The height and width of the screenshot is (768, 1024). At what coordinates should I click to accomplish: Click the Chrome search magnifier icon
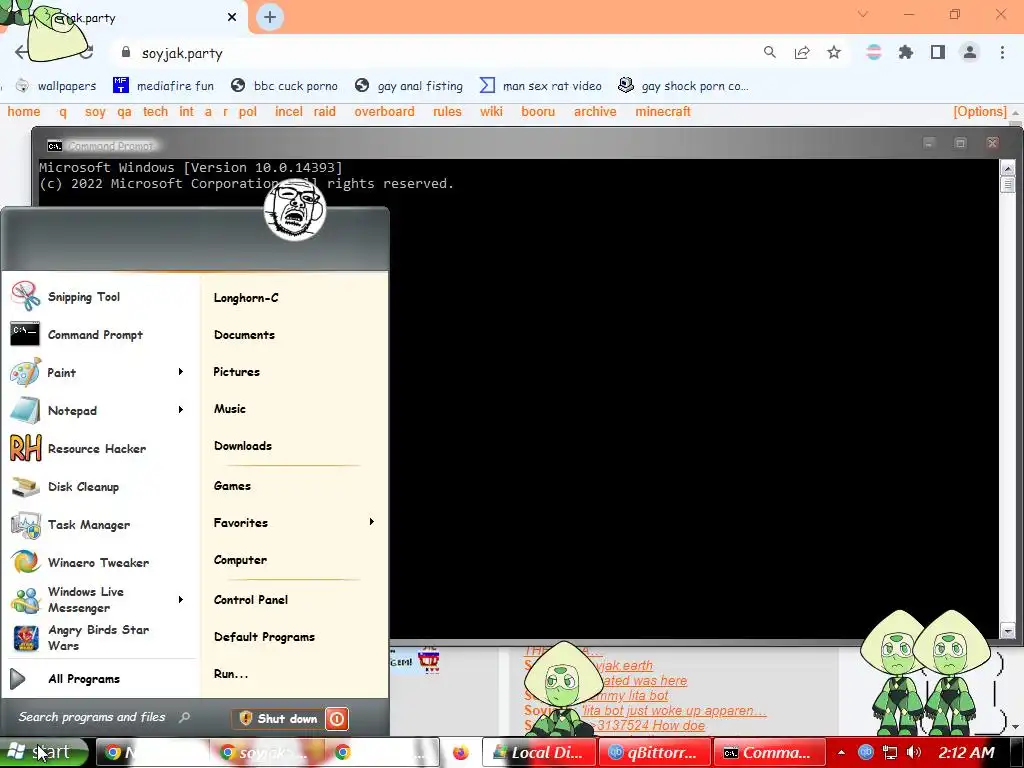pos(770,52)
